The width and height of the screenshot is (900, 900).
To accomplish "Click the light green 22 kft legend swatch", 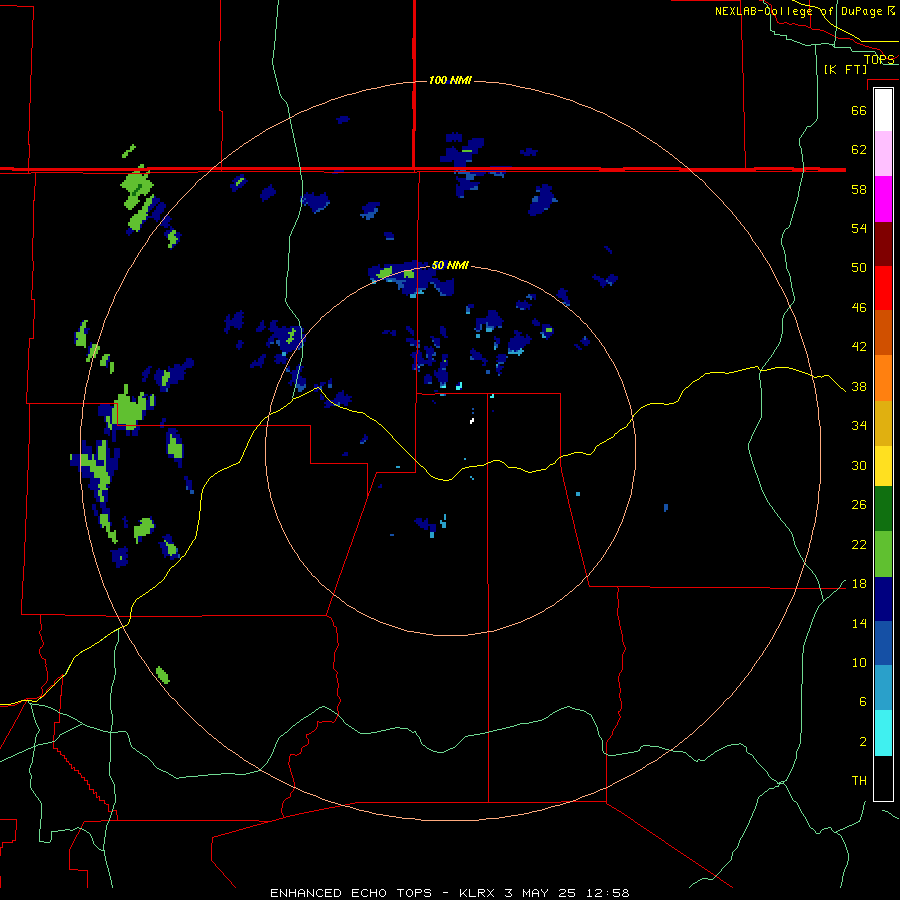I will (x=883, y=554).
